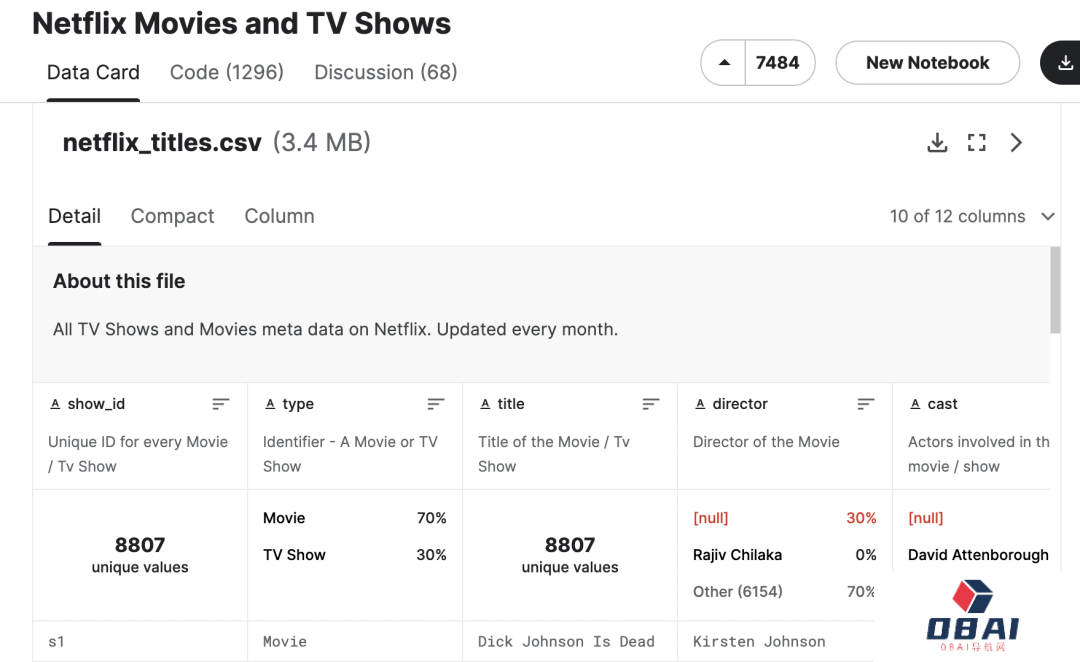Select the Detail view tab

coord(74,216)
